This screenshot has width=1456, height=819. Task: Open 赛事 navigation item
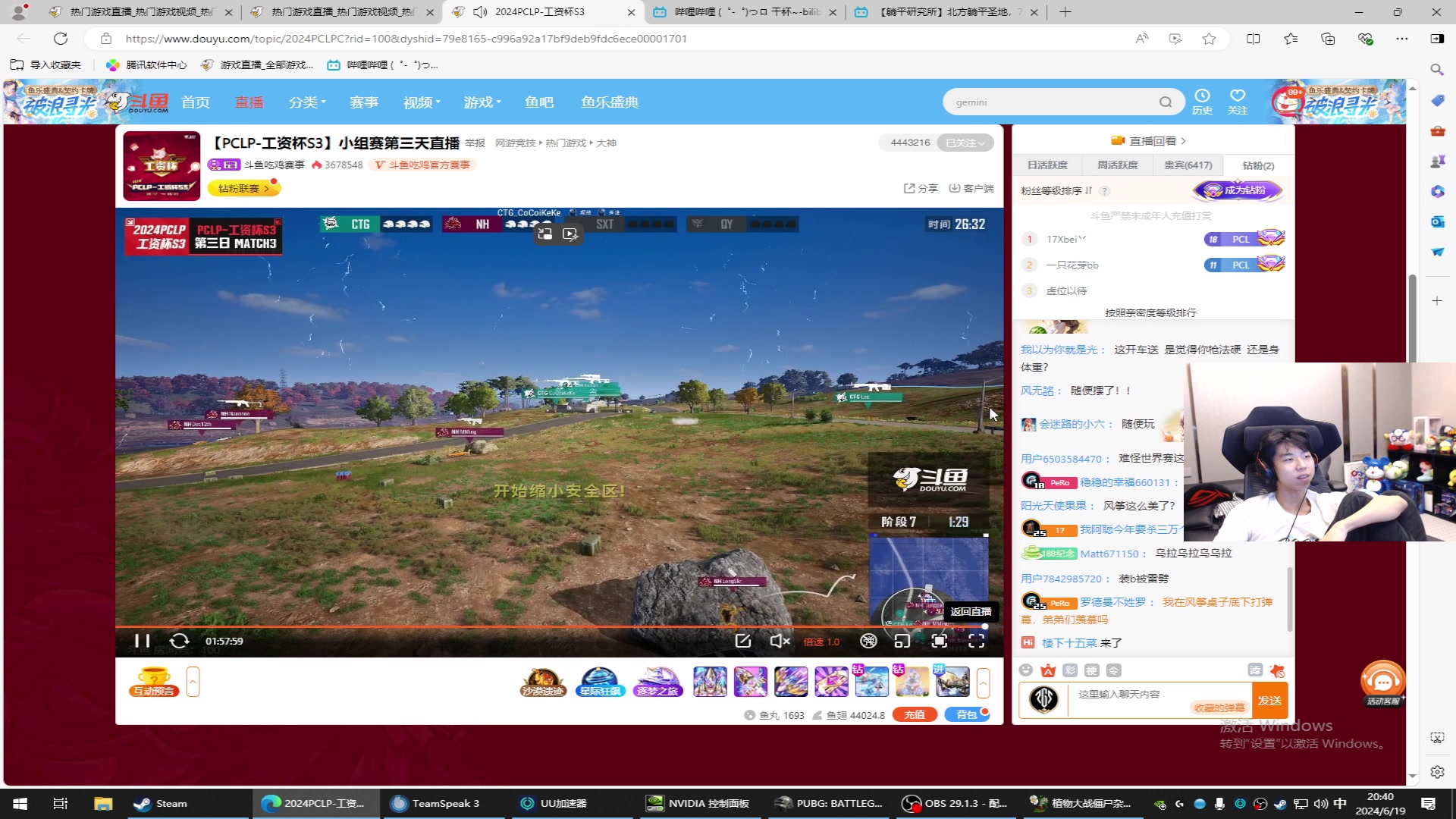[364, 102]
